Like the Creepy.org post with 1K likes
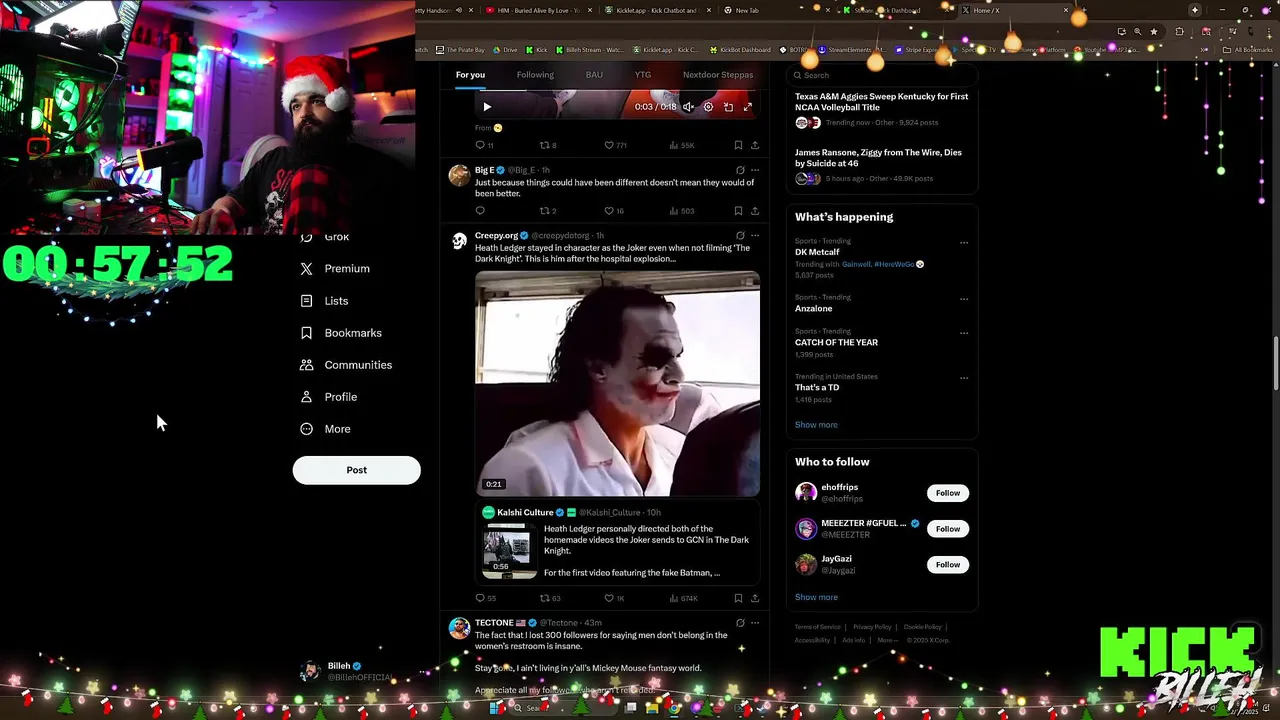Screen dimensions: 1280x720 (614, 598)
